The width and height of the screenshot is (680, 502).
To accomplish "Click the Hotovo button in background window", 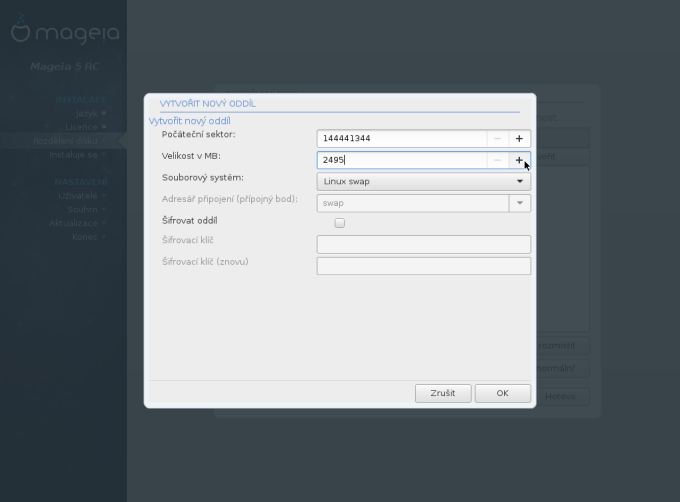I will pos(560,396).
